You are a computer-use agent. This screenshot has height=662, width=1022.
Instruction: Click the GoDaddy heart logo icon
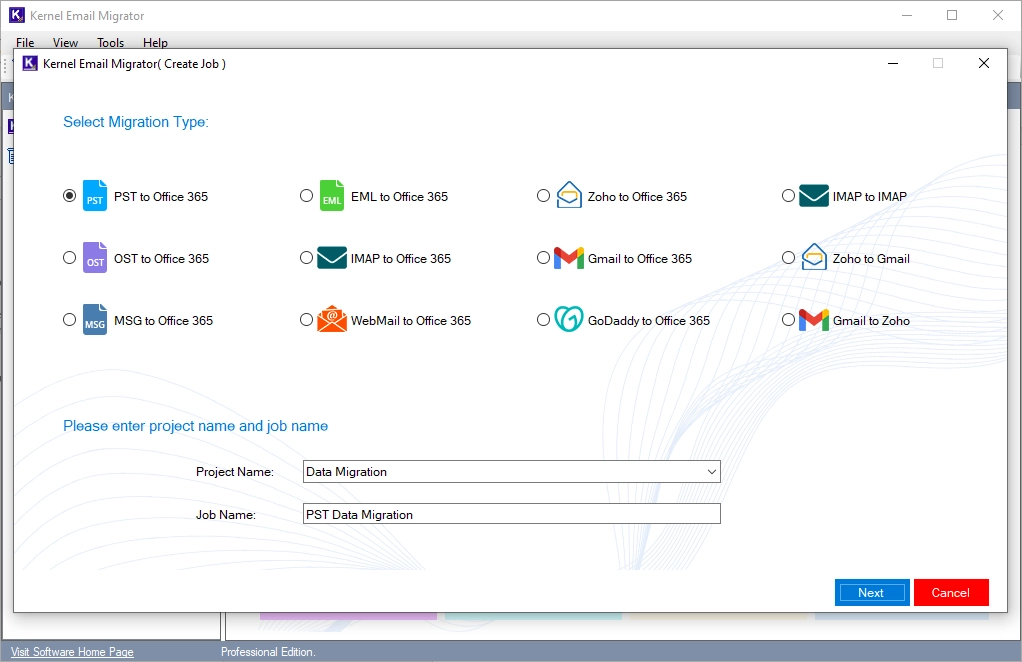coord(569,319)
